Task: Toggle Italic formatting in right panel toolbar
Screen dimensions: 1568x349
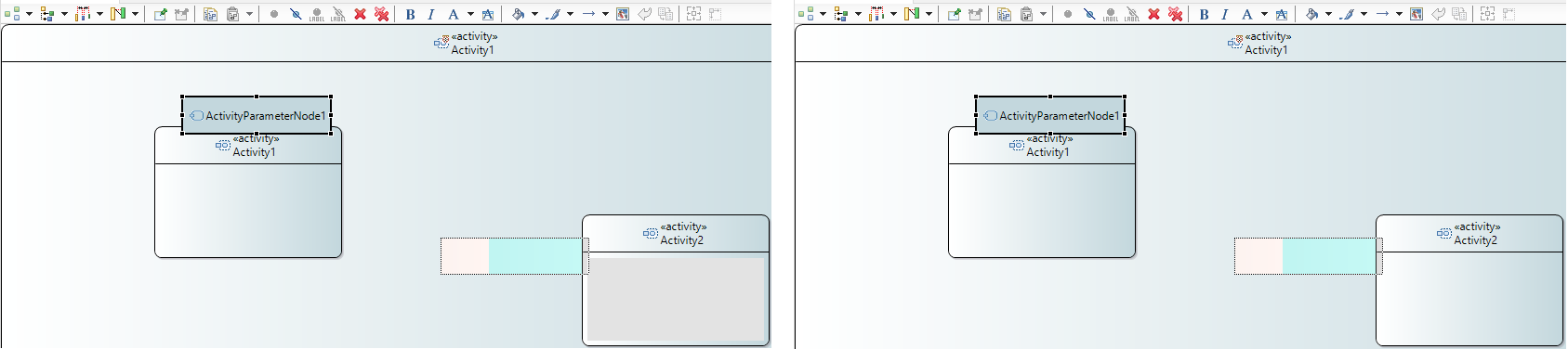Action: click(1225, 14)
